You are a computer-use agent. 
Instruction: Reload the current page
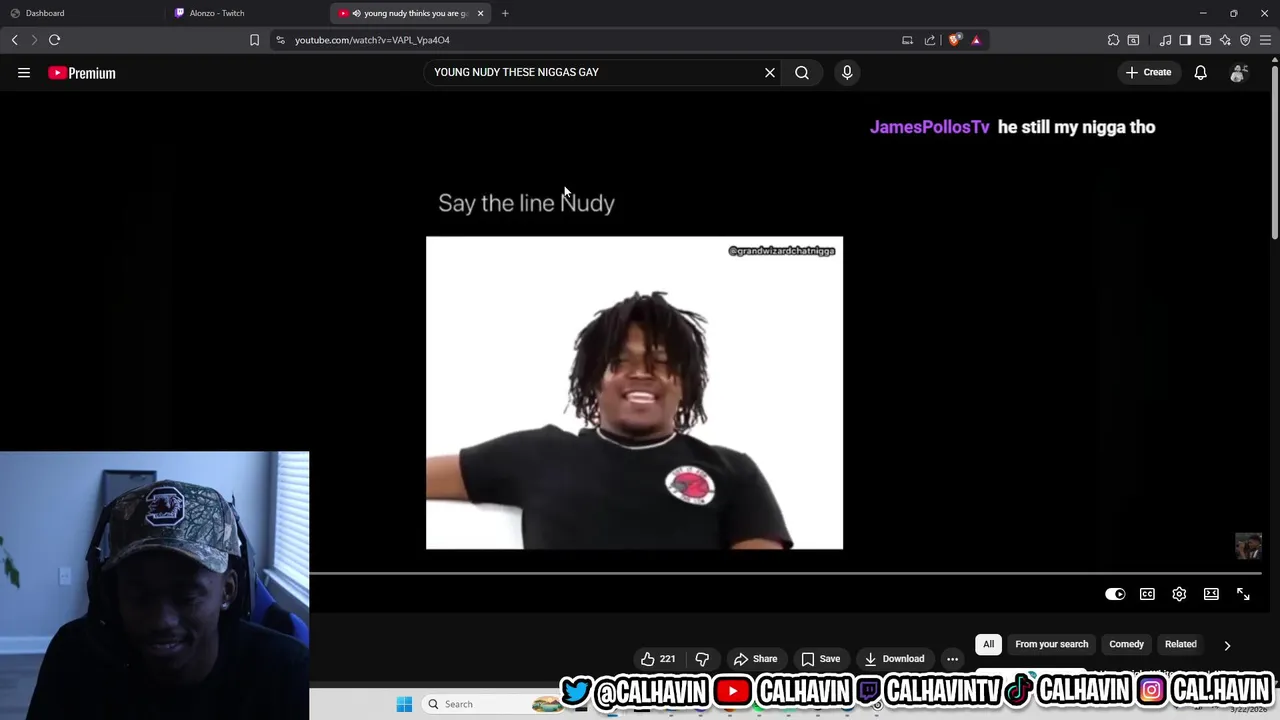(x=54, y=40)
